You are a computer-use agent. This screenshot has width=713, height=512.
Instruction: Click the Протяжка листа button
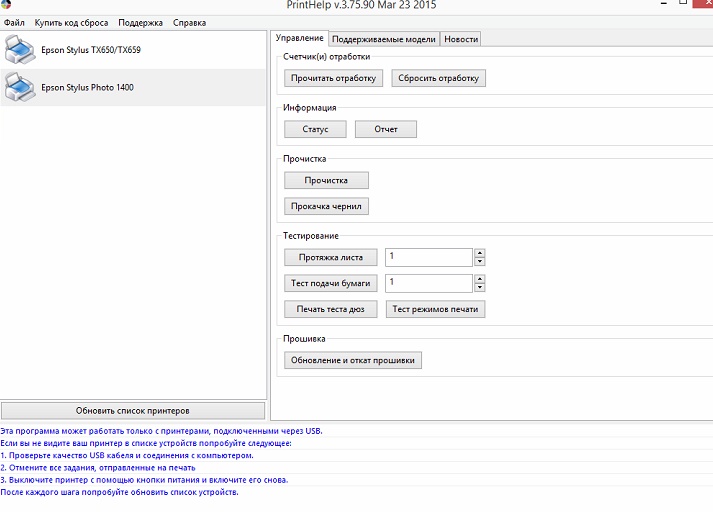[x=331, y=257]
